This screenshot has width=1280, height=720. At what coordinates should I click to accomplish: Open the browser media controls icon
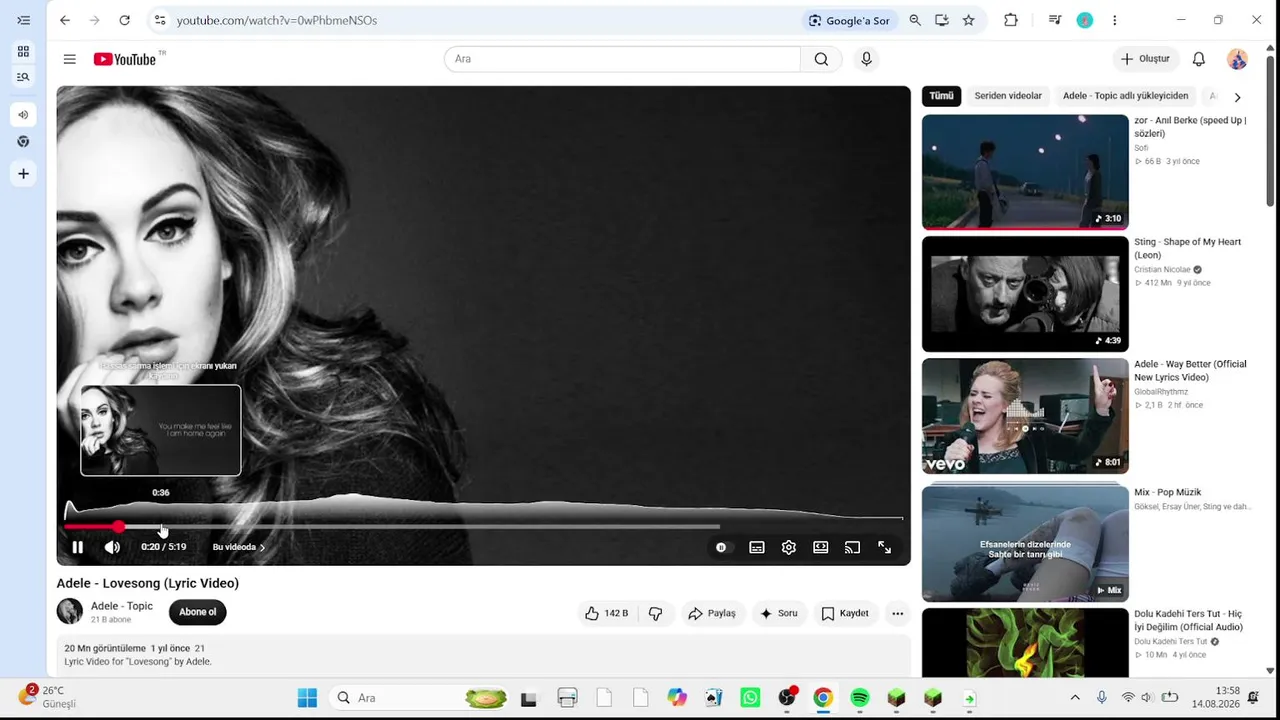point(1055,20)
